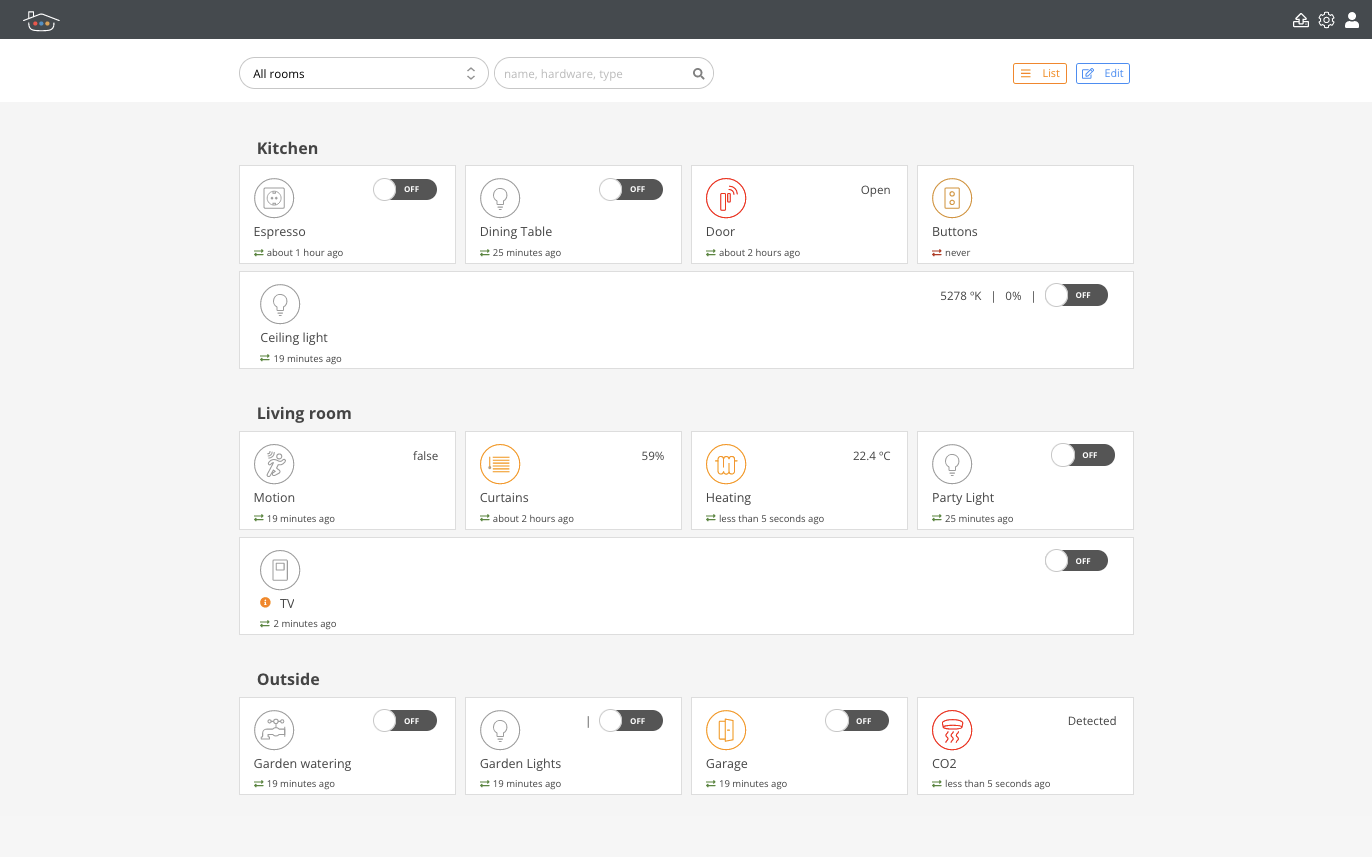The image size is (1372, 857).
Task: Open the user account menu icon
Action: tap(1352, 20)
